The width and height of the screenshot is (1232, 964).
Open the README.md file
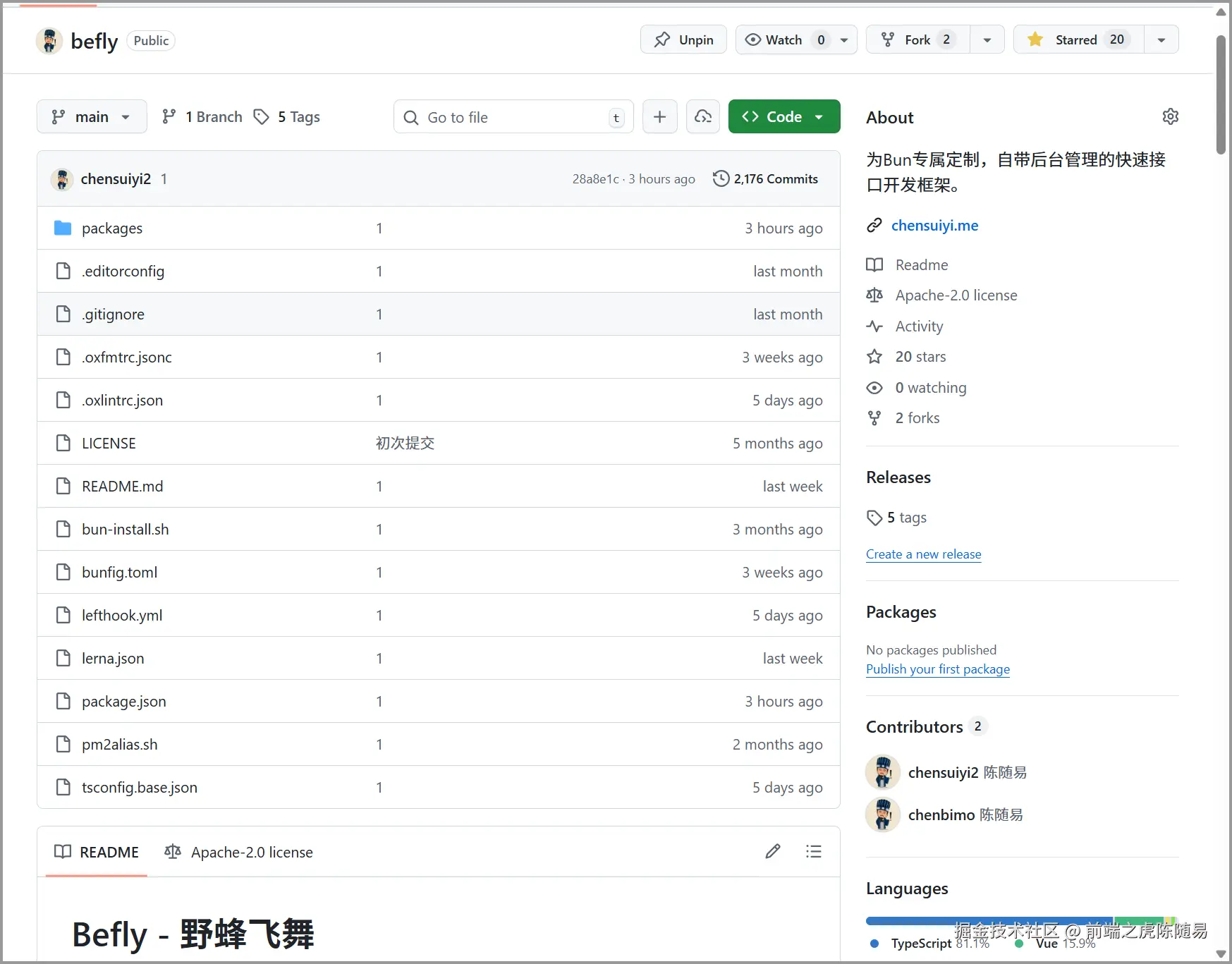pos(123,487)
